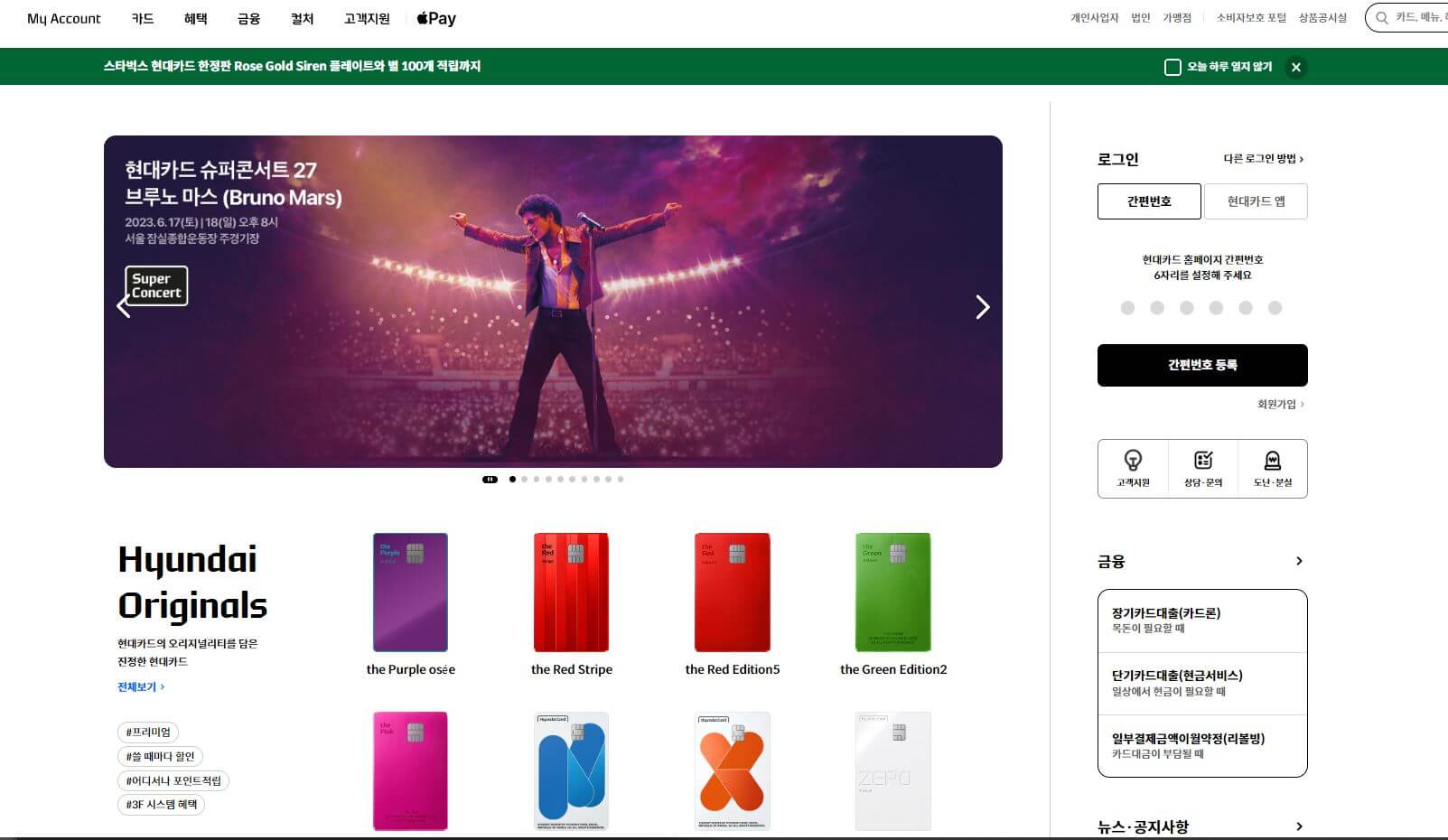The height and width of the screenshot is (840, 1448).
Task: Expand the 금융 section arrow
Action: point(1299,561)
